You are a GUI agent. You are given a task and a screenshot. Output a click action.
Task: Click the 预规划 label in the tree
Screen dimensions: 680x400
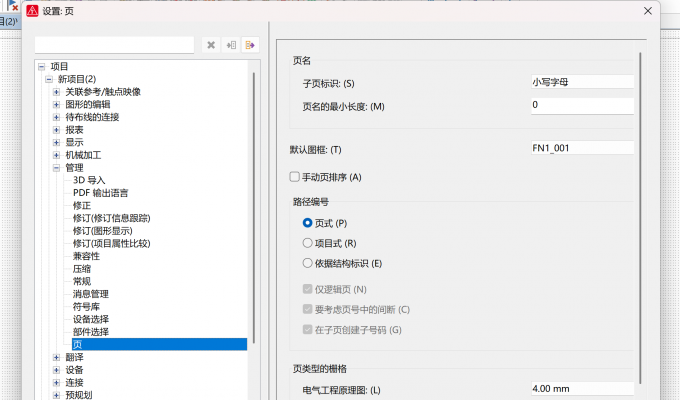pyautogui.click(x=78, y=395)
